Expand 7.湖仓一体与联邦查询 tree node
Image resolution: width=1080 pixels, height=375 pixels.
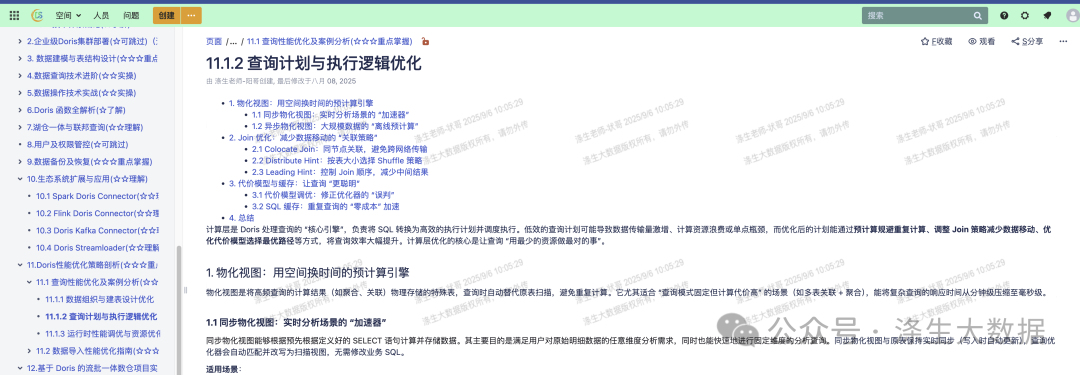pos(20,128)
